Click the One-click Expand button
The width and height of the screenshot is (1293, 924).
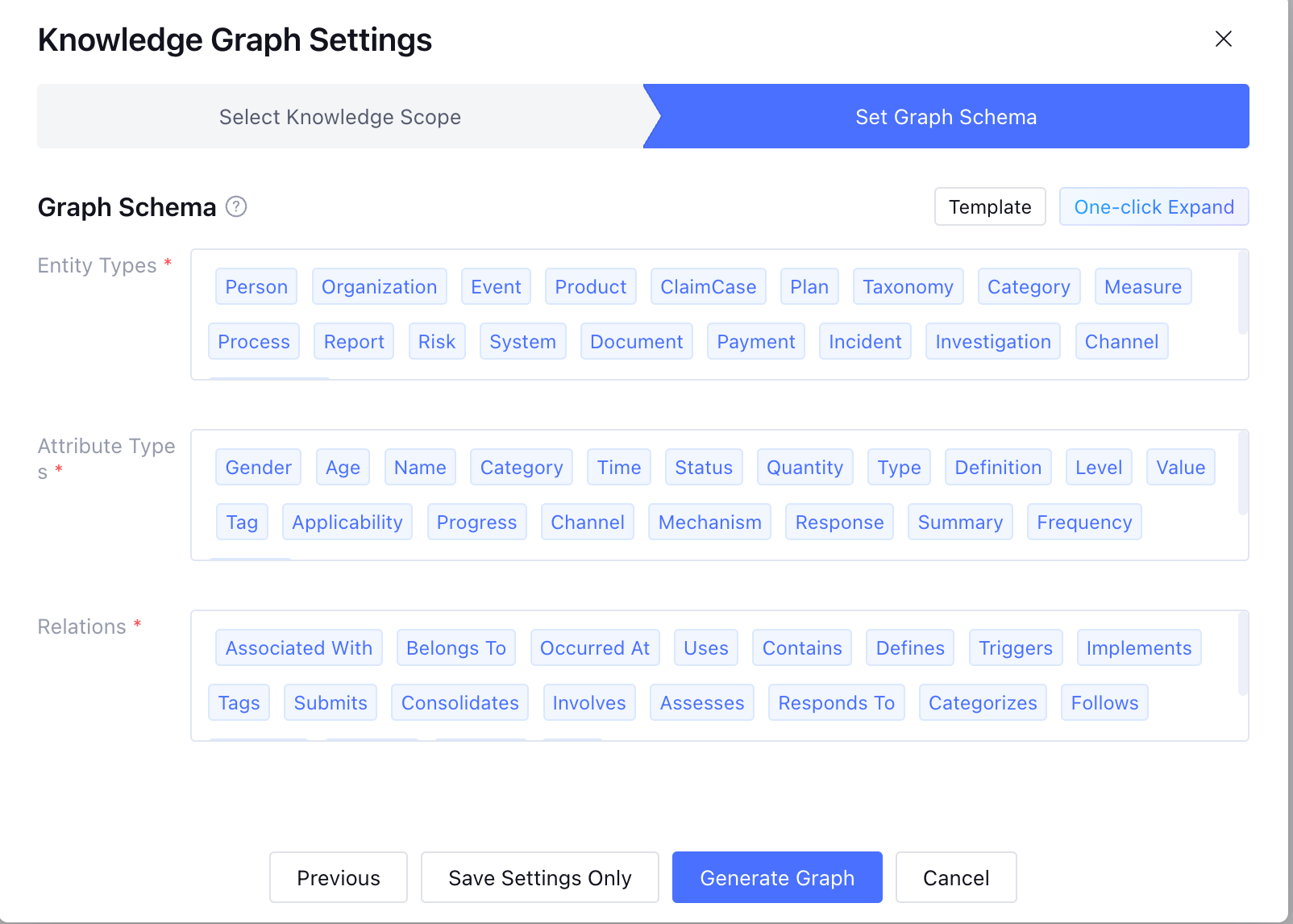click(1154, 207)
